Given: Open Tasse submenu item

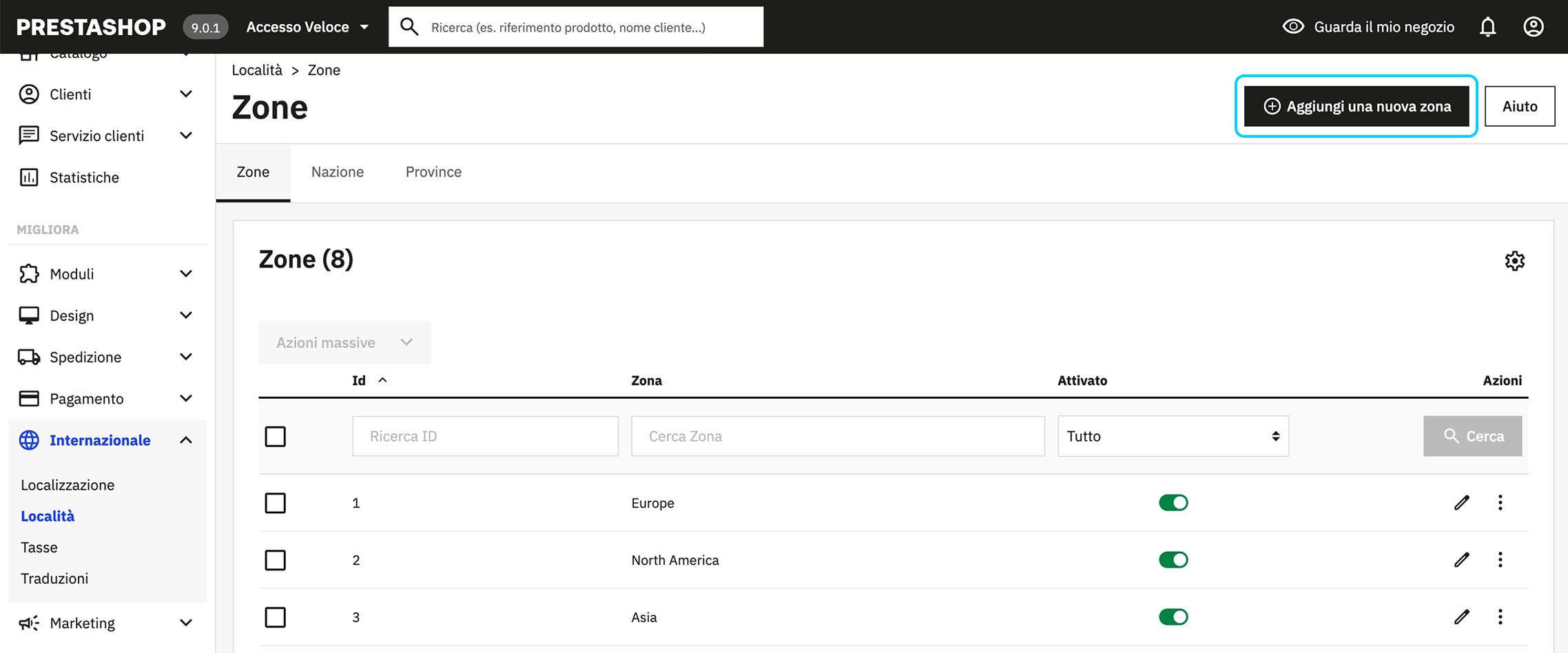Looking at the screenshot, I should click(39, 548).
